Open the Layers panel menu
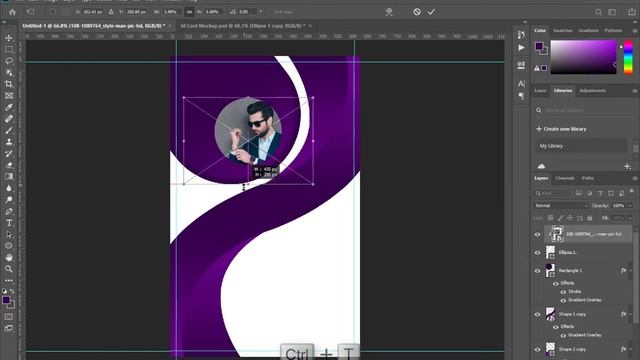Image resolution: width=640 pixels, height=360 pixels. pos(635,178)
